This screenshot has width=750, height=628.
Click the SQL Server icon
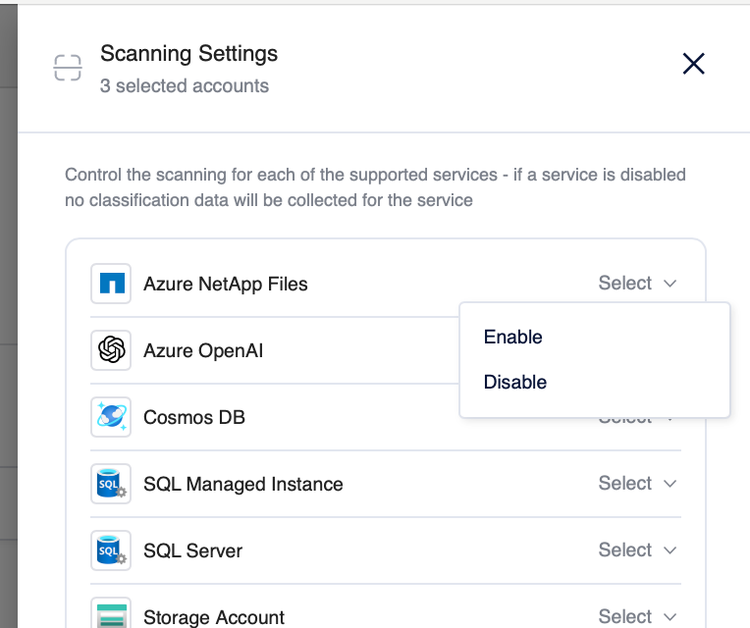[111, 551]
